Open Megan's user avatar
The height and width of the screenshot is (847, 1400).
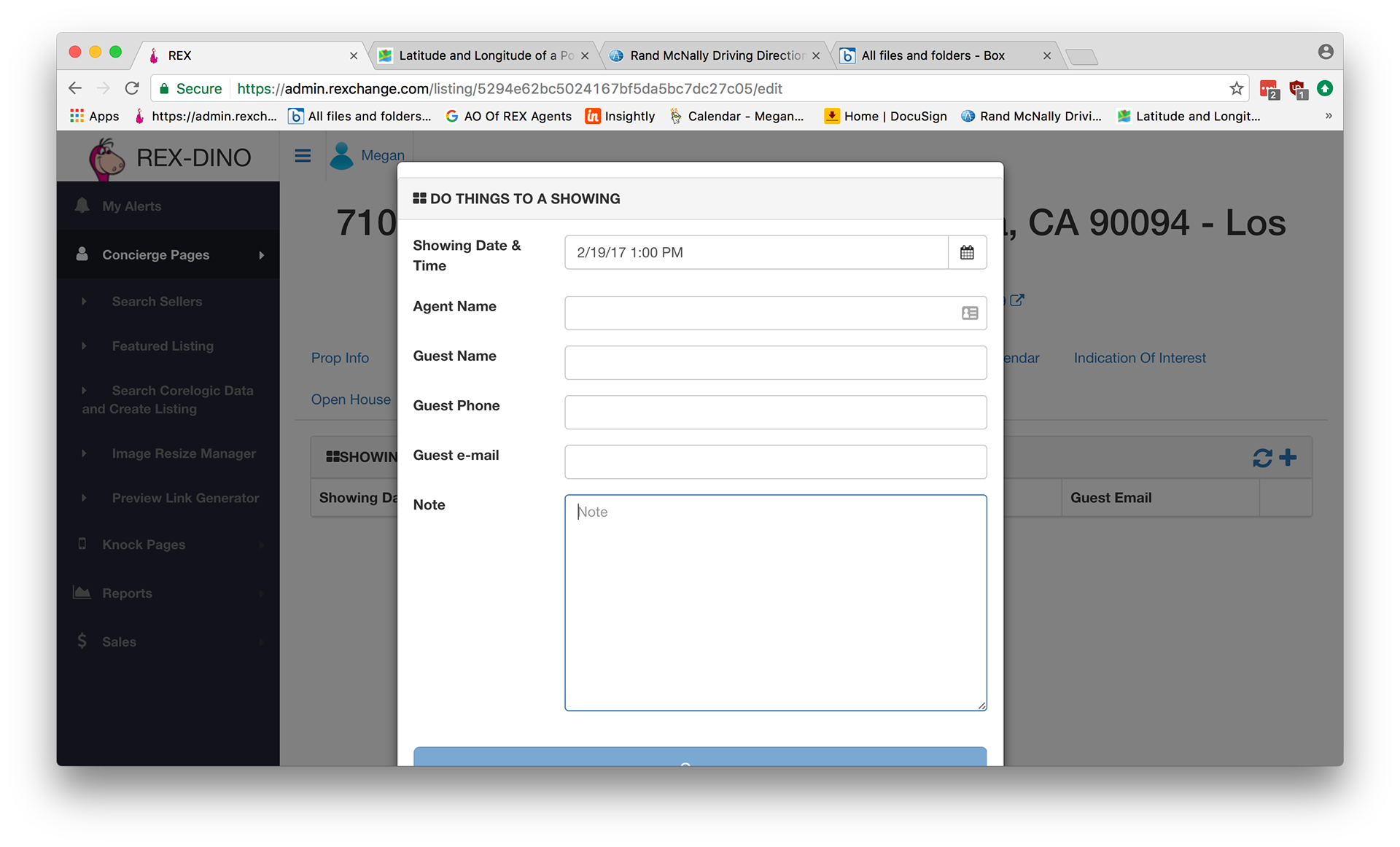tap(341, 155)
